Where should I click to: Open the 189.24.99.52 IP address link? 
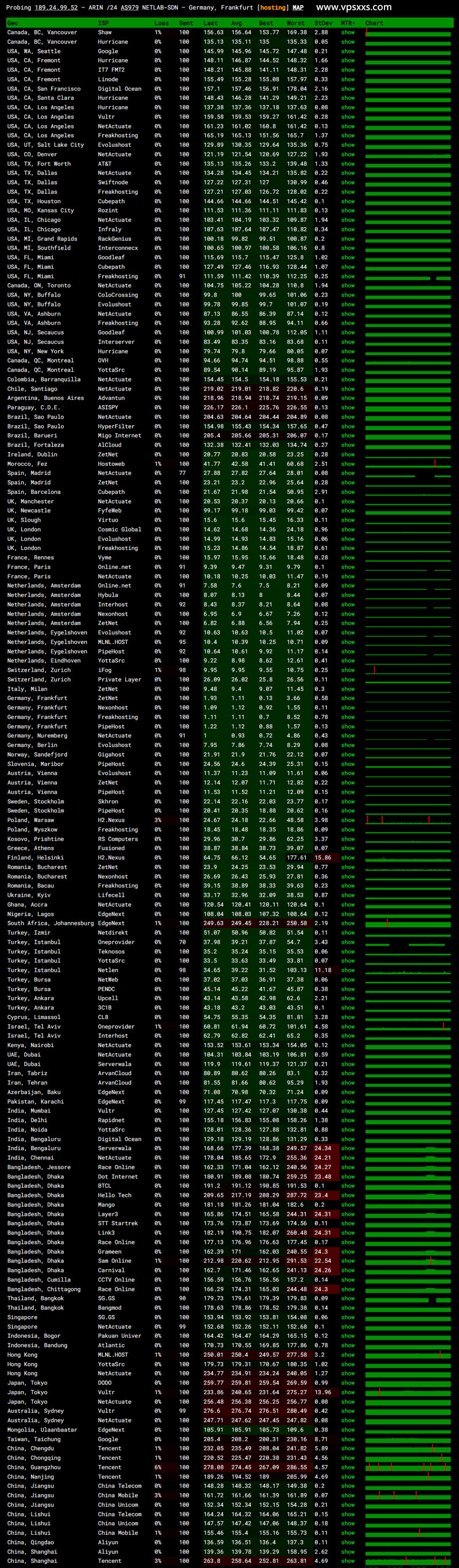click(x=56, y=8)
